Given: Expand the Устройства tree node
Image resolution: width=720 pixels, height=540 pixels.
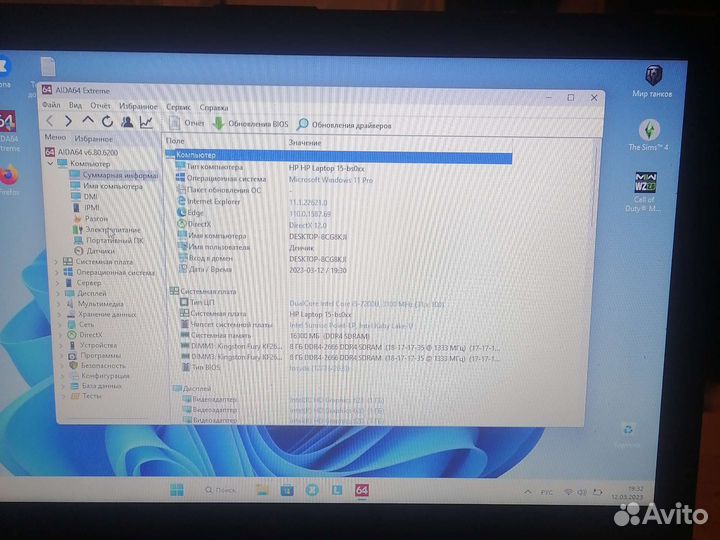Looking at the screenshot, I should pyautogui.click(x=62, y=345).
